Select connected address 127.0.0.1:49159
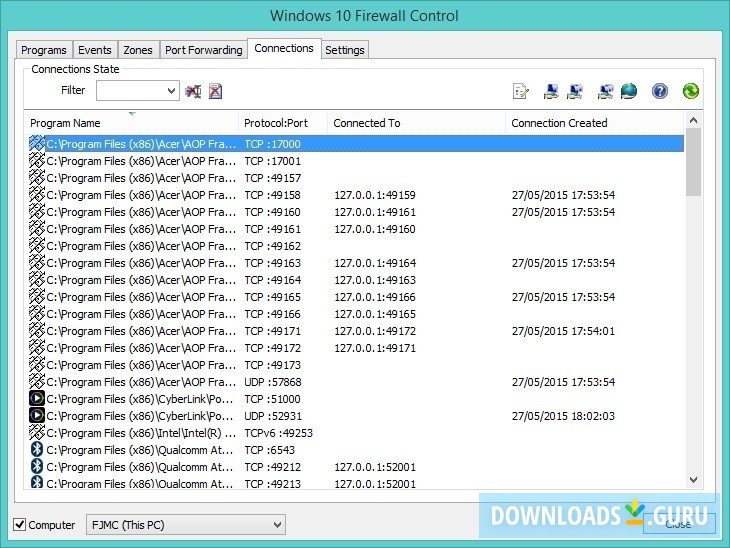730x548 pixels. tap(375, 195)
